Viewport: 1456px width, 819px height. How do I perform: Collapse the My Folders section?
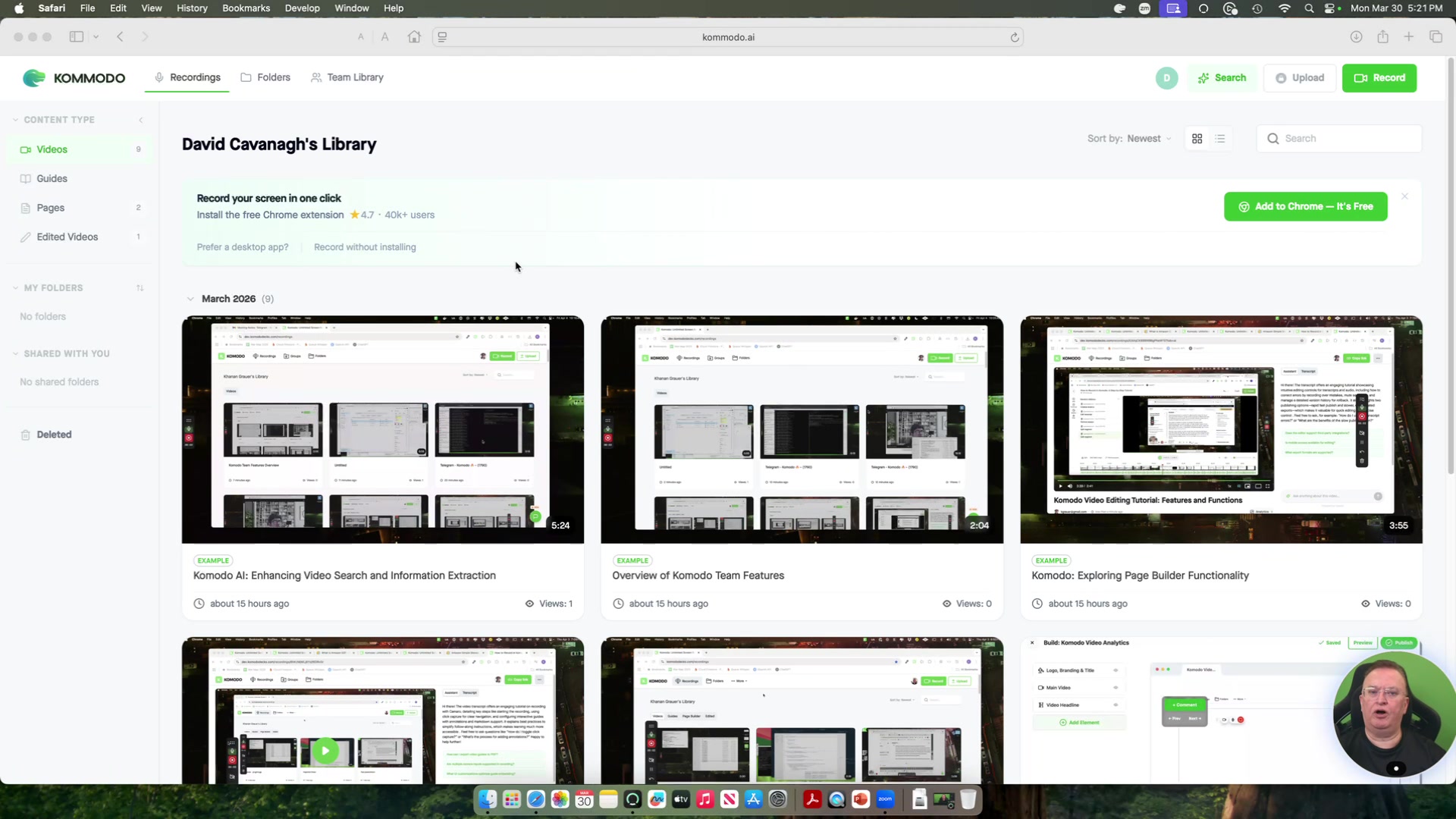coord(16,288)
